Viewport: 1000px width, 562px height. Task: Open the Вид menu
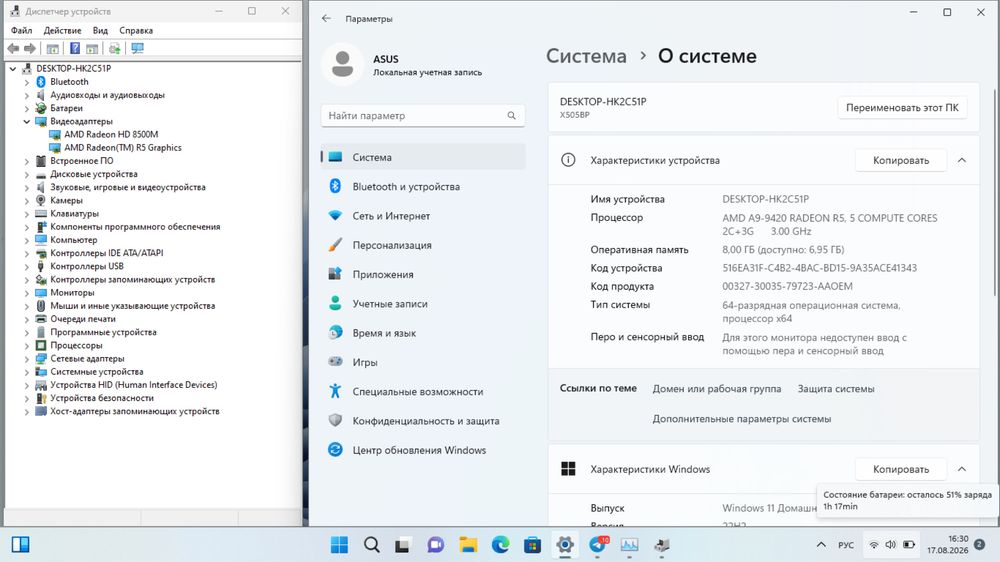pos(100,30)
